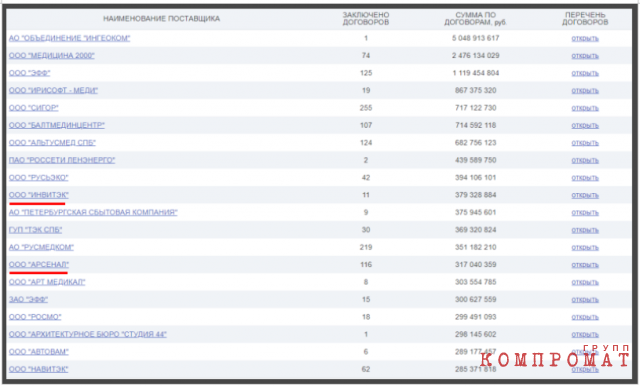640x387 pixels.
Task: Open ООО "БАЛТМЕДИНЦЕНТР" supplier link
Action: 57,125
